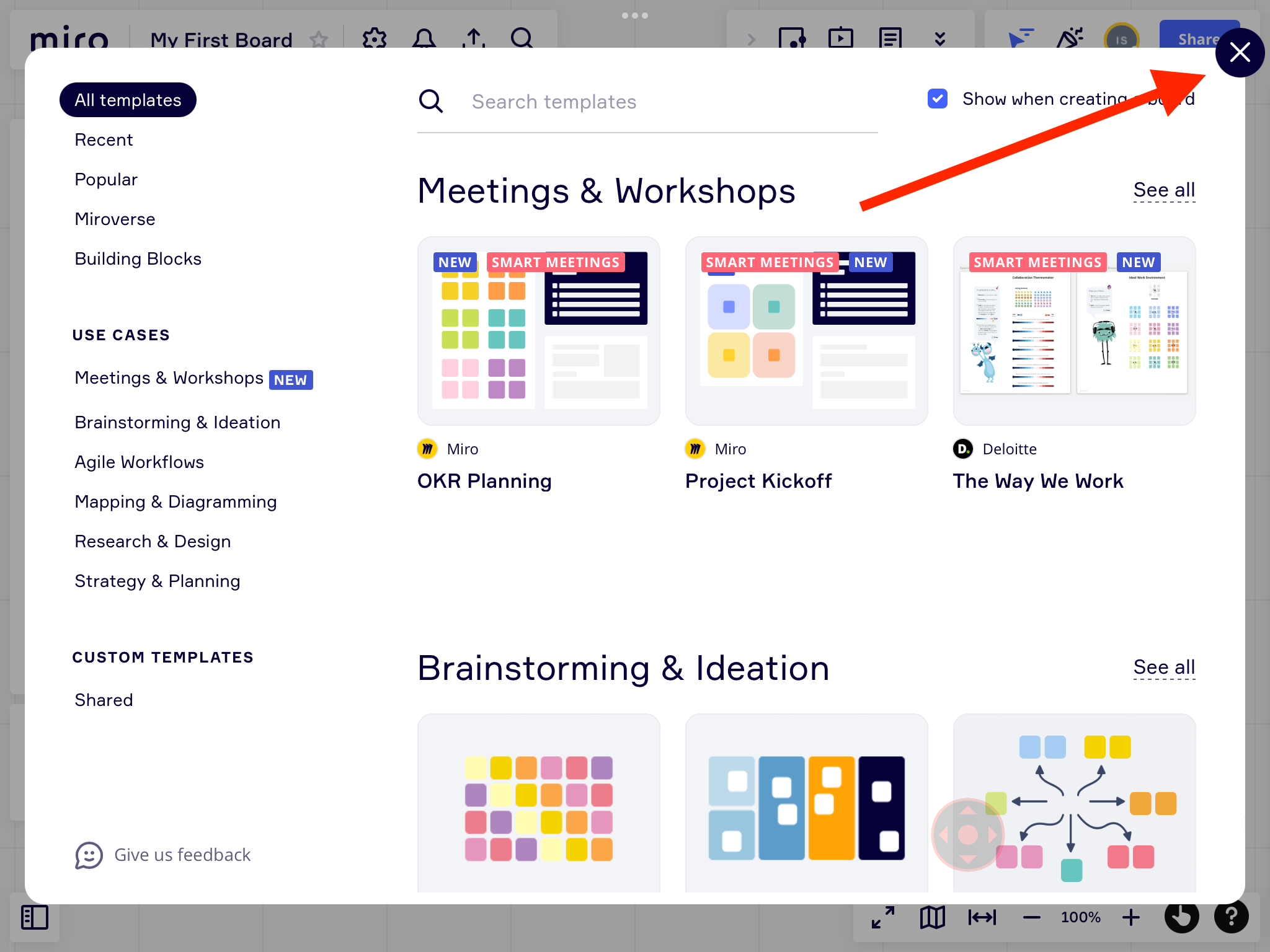Click the fit-to-screen width icon
This screenshot has width=1270, height=952.
point(982,917)
